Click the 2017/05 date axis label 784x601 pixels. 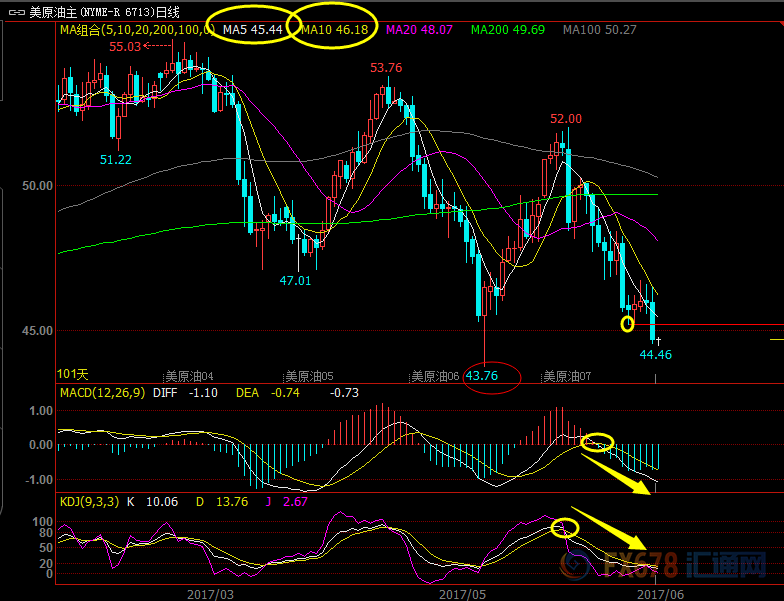pyautogui.click(x=461, y=593)
